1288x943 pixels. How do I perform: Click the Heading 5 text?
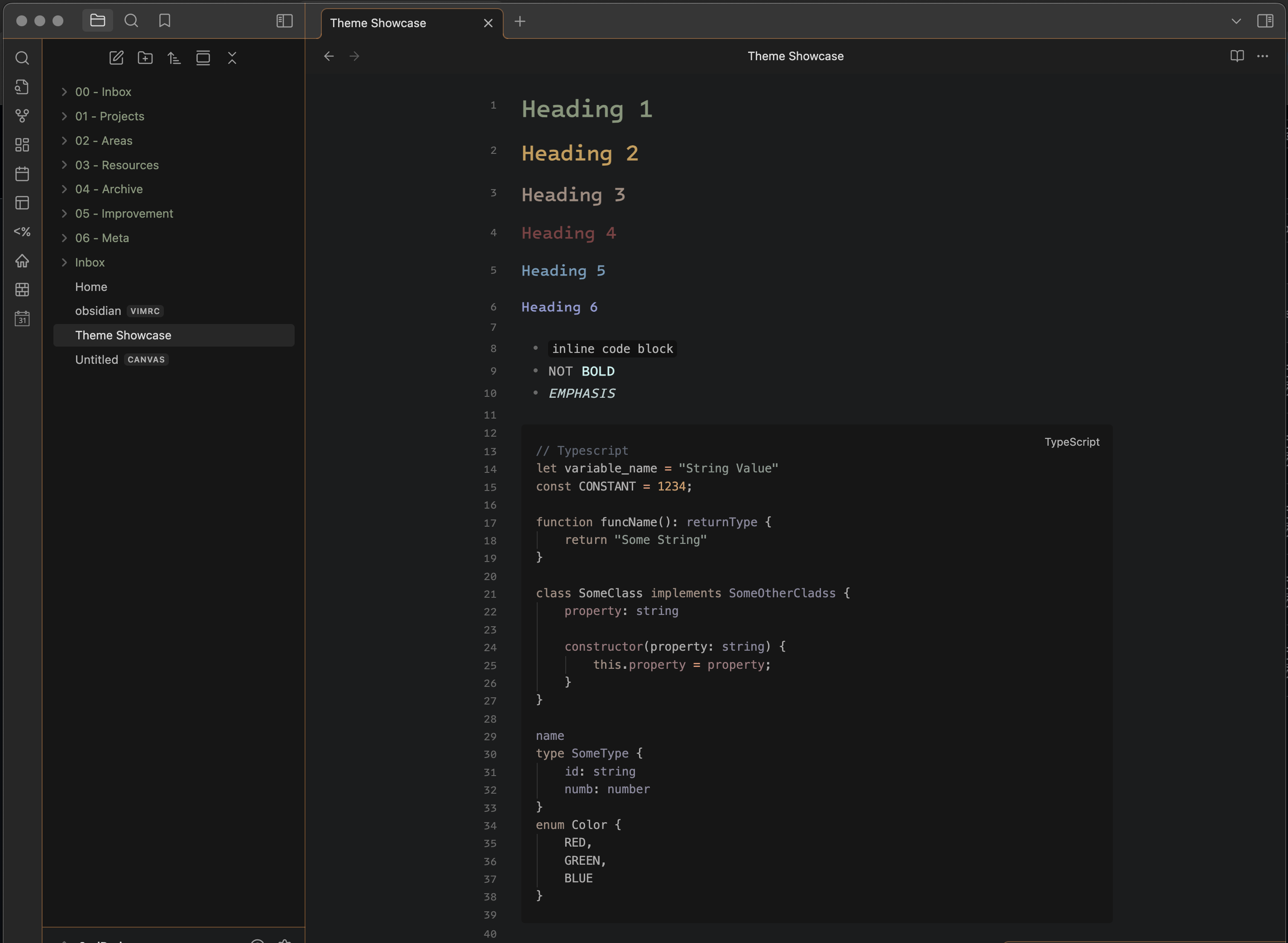[x=563, y=271]
